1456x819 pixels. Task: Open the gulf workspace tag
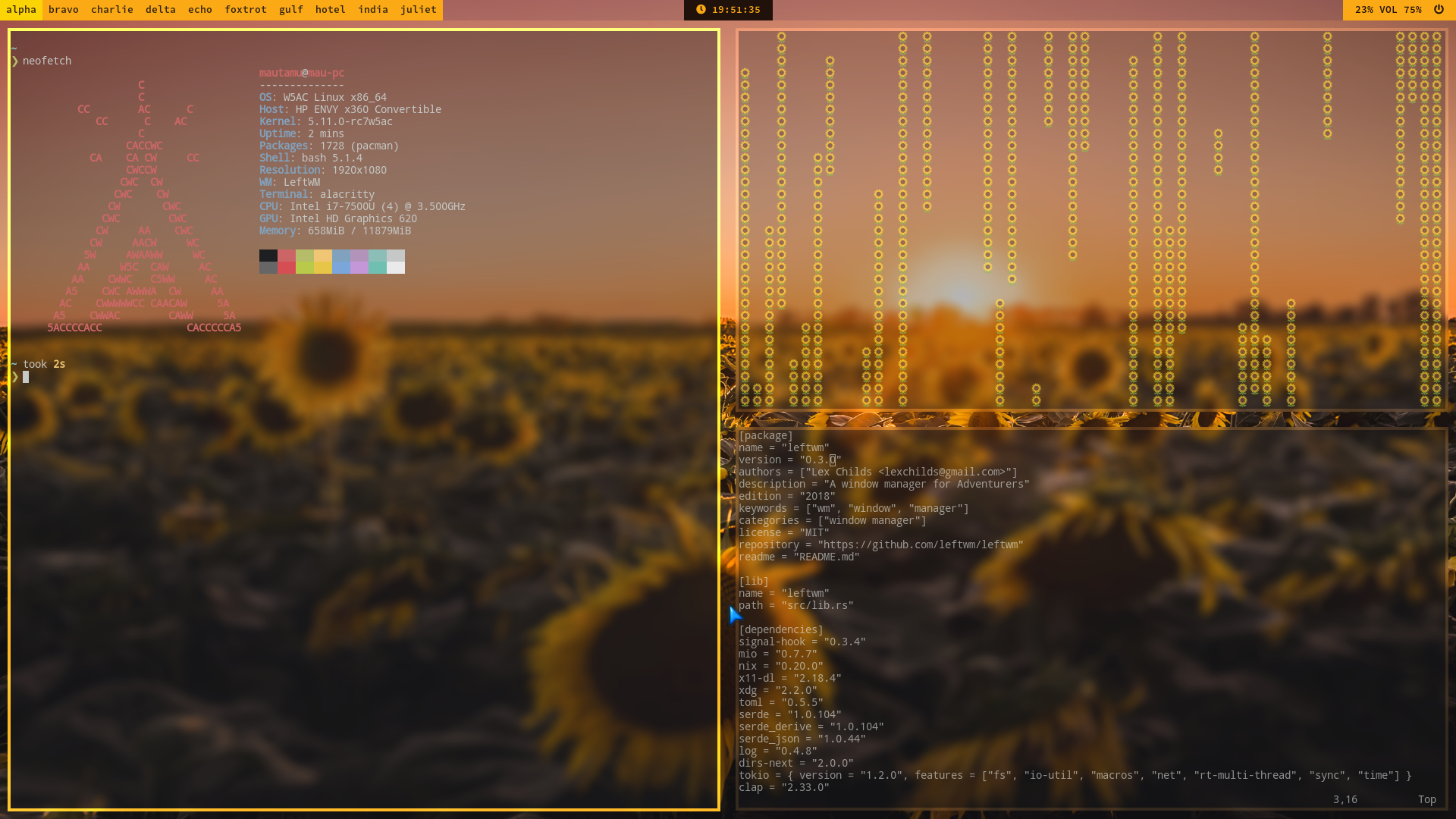pyautogui.click(x=291, y=10)
